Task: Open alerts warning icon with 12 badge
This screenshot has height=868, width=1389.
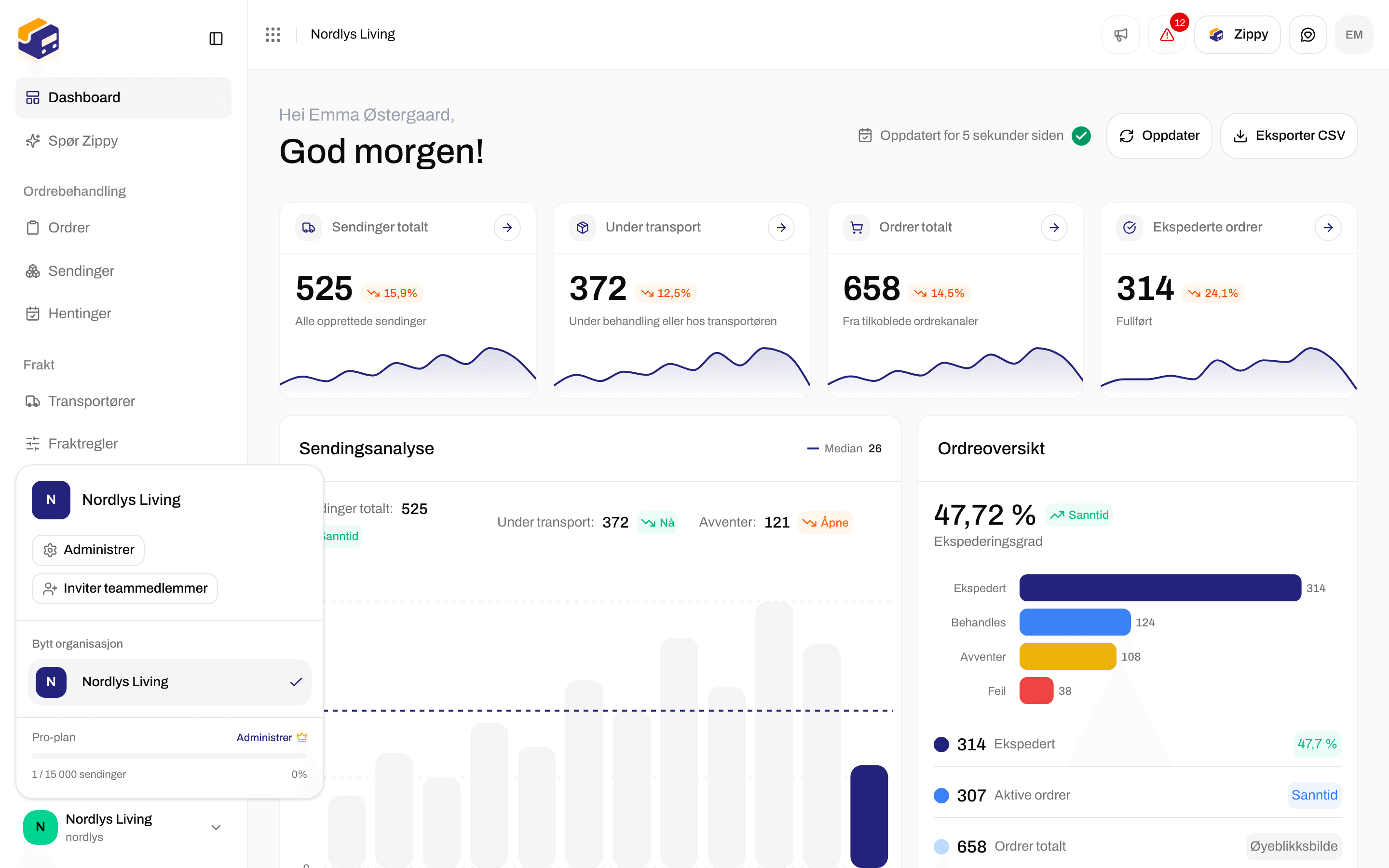Action: click(x=1167, y=35)
